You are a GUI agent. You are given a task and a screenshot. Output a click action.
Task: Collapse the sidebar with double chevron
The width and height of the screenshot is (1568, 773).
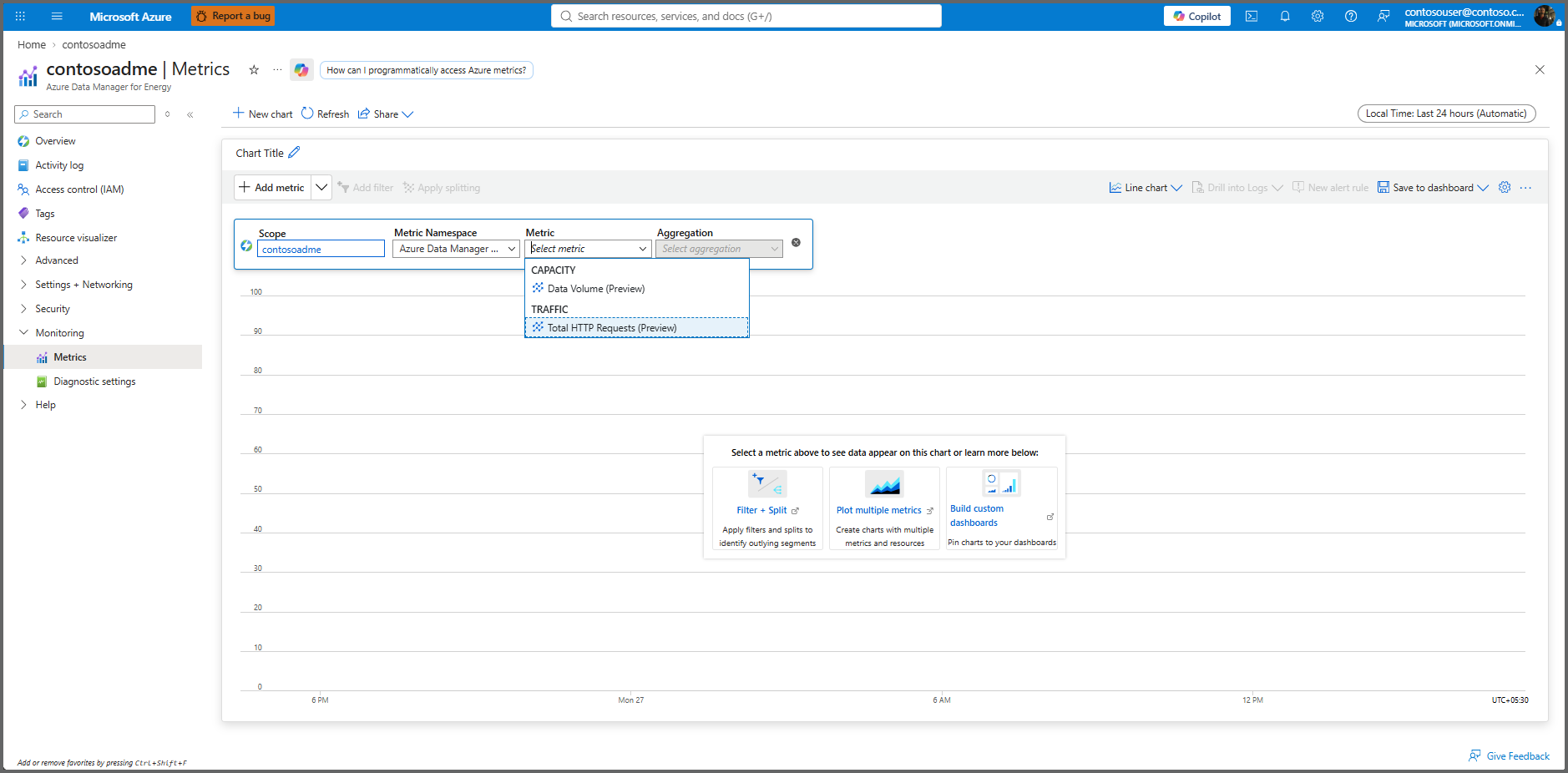pos(190,114)
